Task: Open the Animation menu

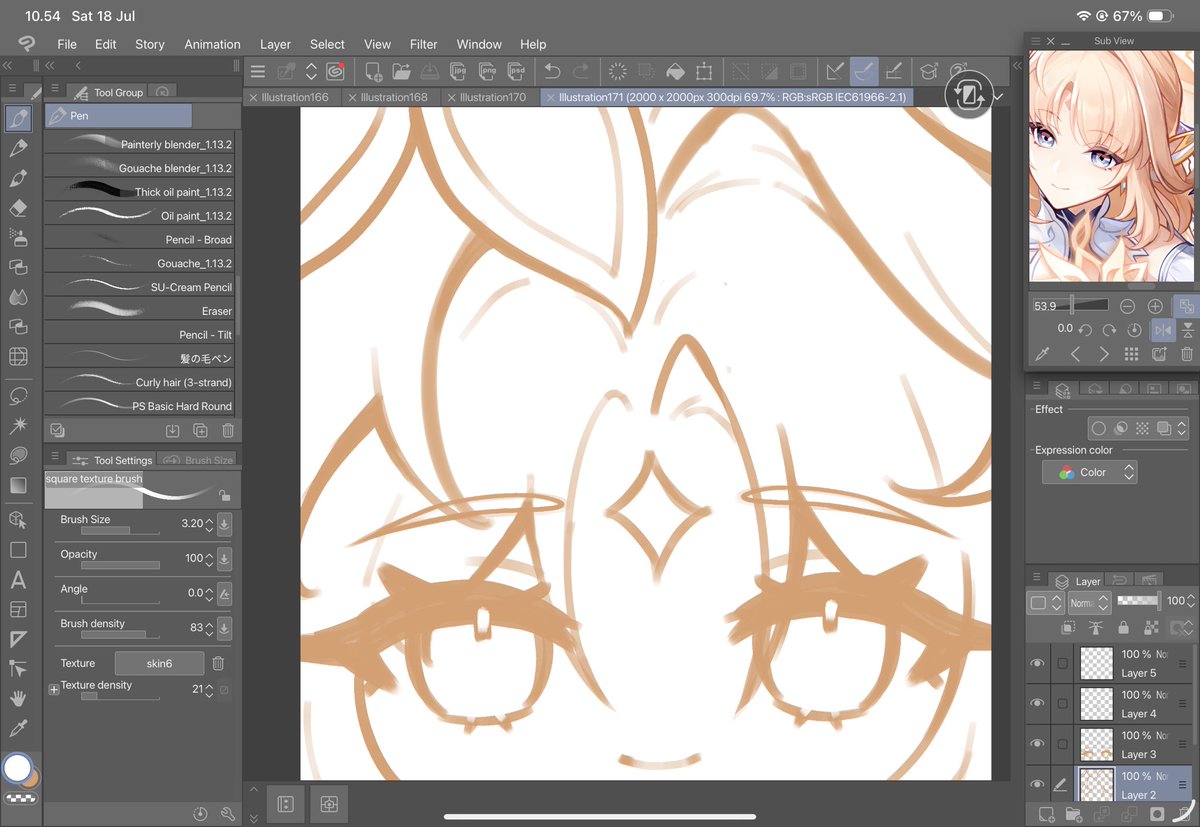Action: point(212,44)
